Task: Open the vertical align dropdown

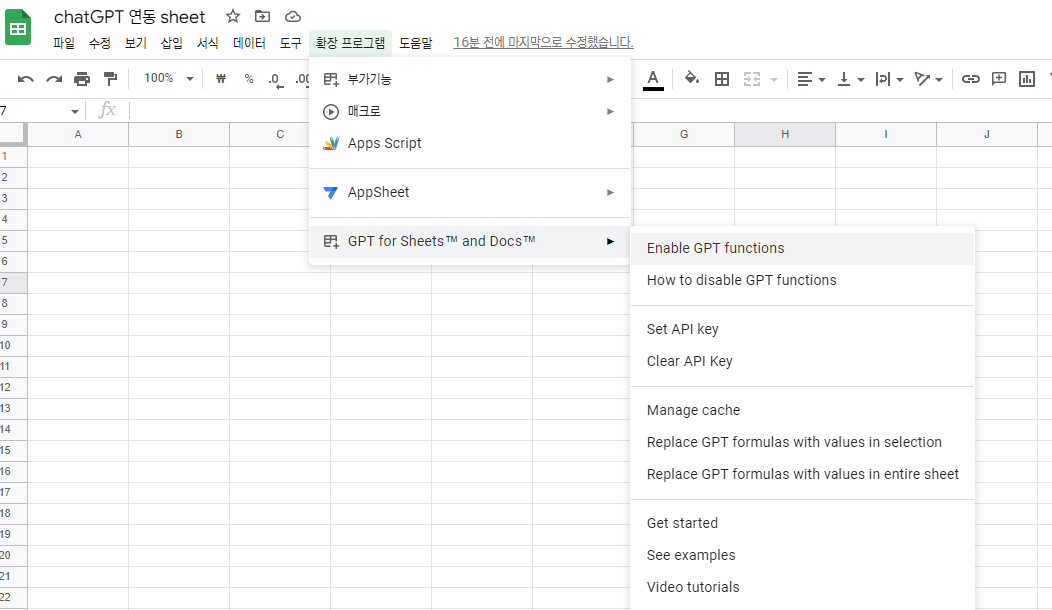Action: [x=851, y=79]
